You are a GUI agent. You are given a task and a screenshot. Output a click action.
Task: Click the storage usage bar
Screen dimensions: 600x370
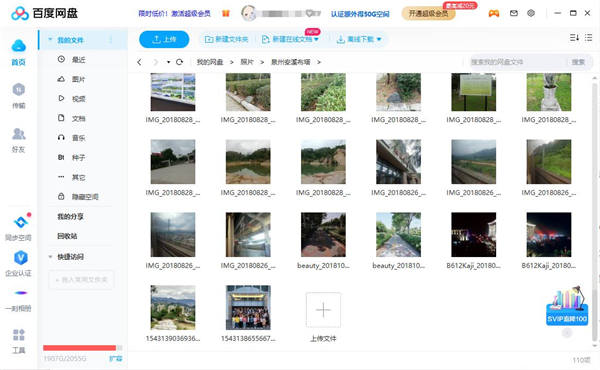(83, 348)
